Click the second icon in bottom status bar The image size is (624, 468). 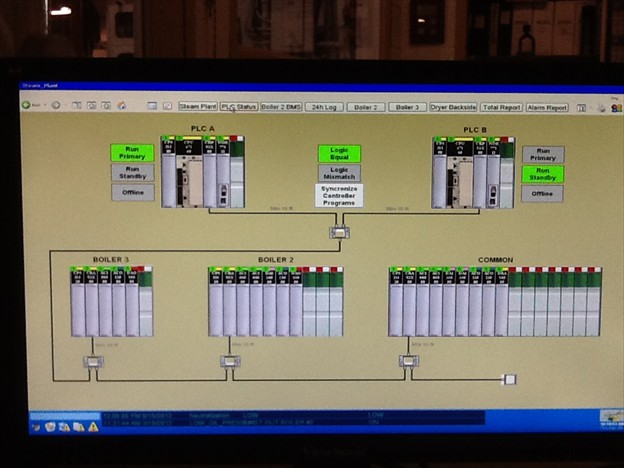tap(50, 427)
